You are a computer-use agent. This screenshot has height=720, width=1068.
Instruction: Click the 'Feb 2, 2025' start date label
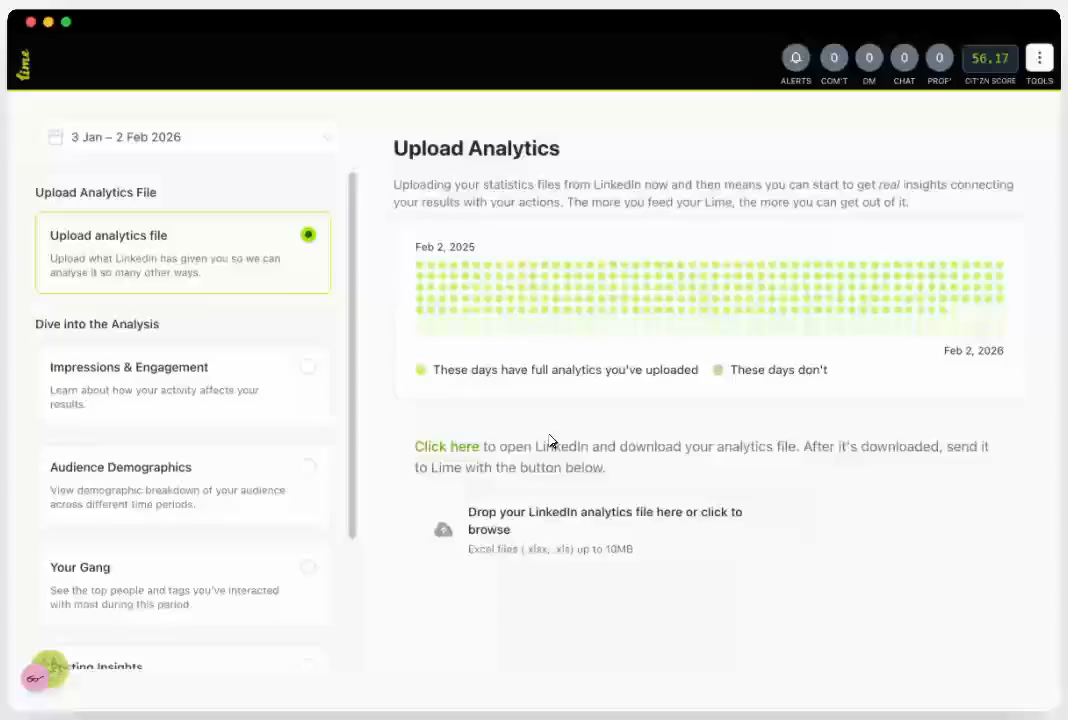[445, 247]
